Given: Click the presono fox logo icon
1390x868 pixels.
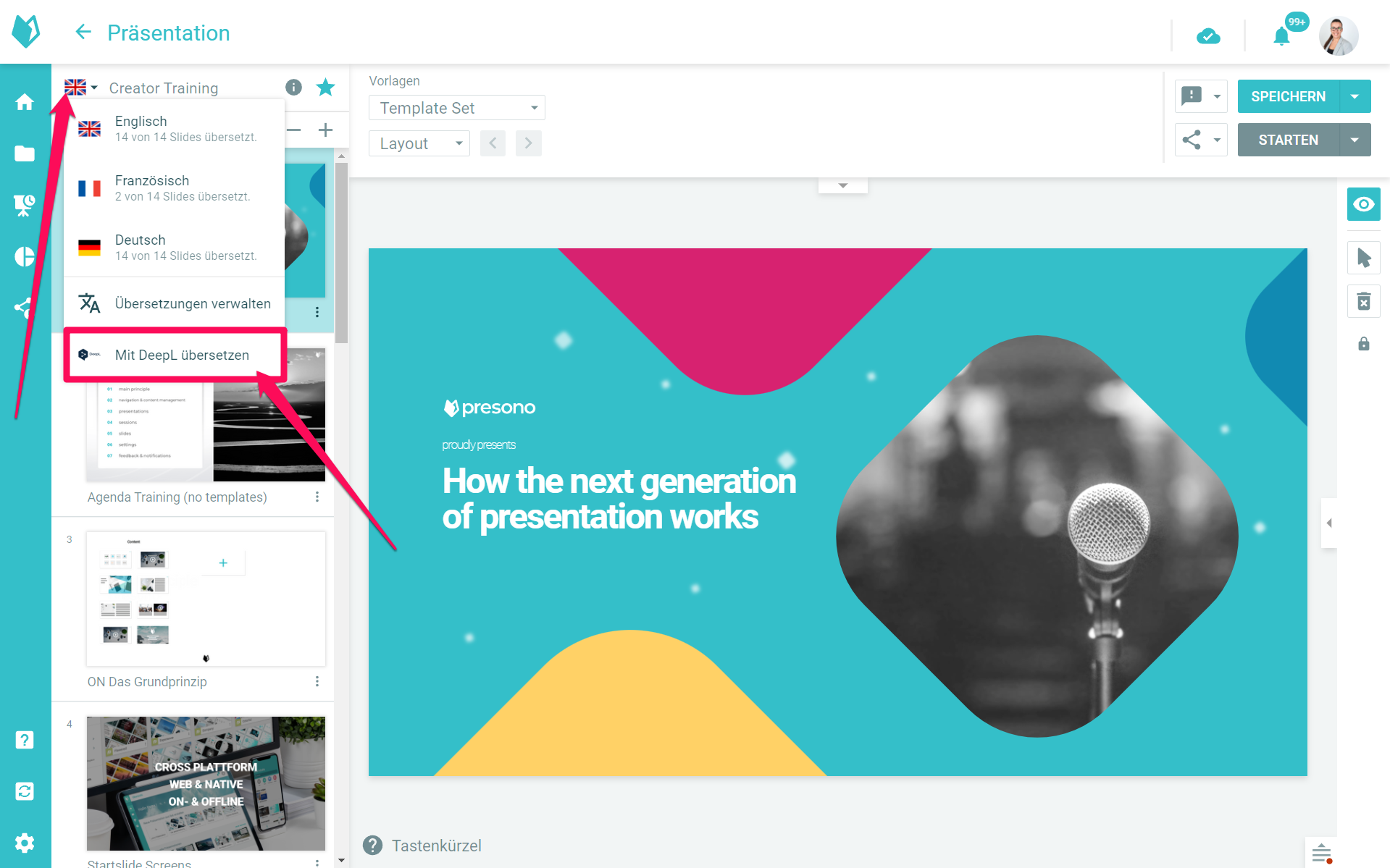Looking at the screenshot, I should coord(26,32).
